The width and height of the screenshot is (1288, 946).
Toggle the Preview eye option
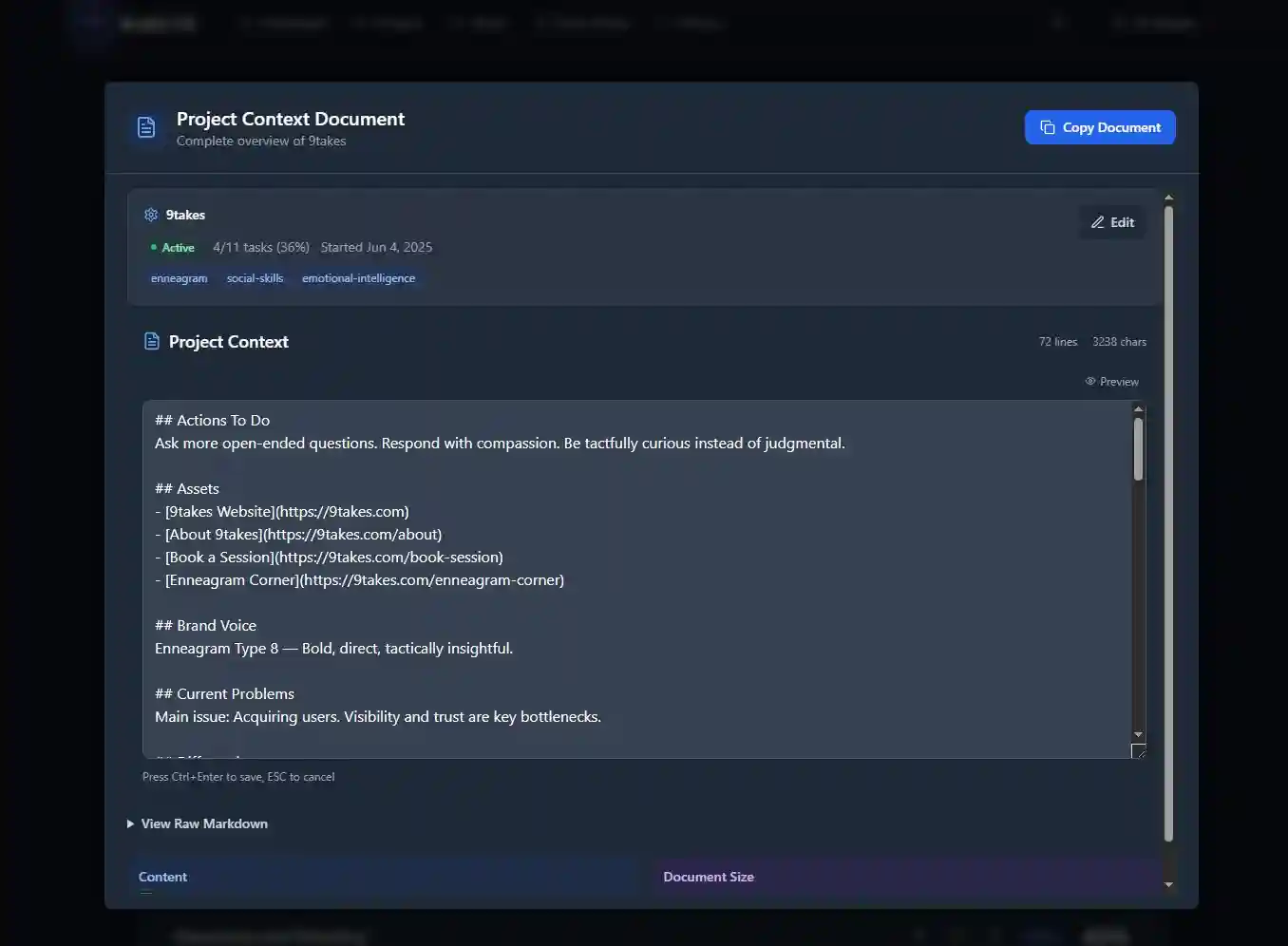pos(1111,382)
